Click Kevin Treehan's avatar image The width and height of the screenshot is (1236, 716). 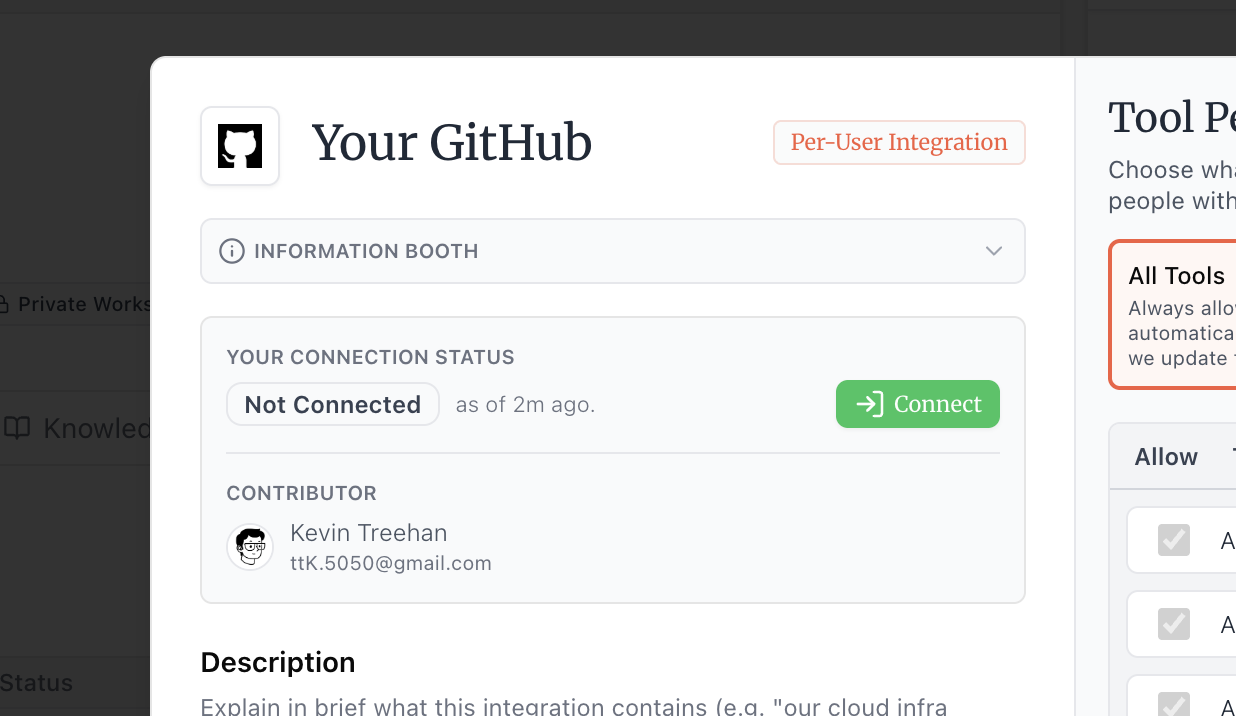250,548
